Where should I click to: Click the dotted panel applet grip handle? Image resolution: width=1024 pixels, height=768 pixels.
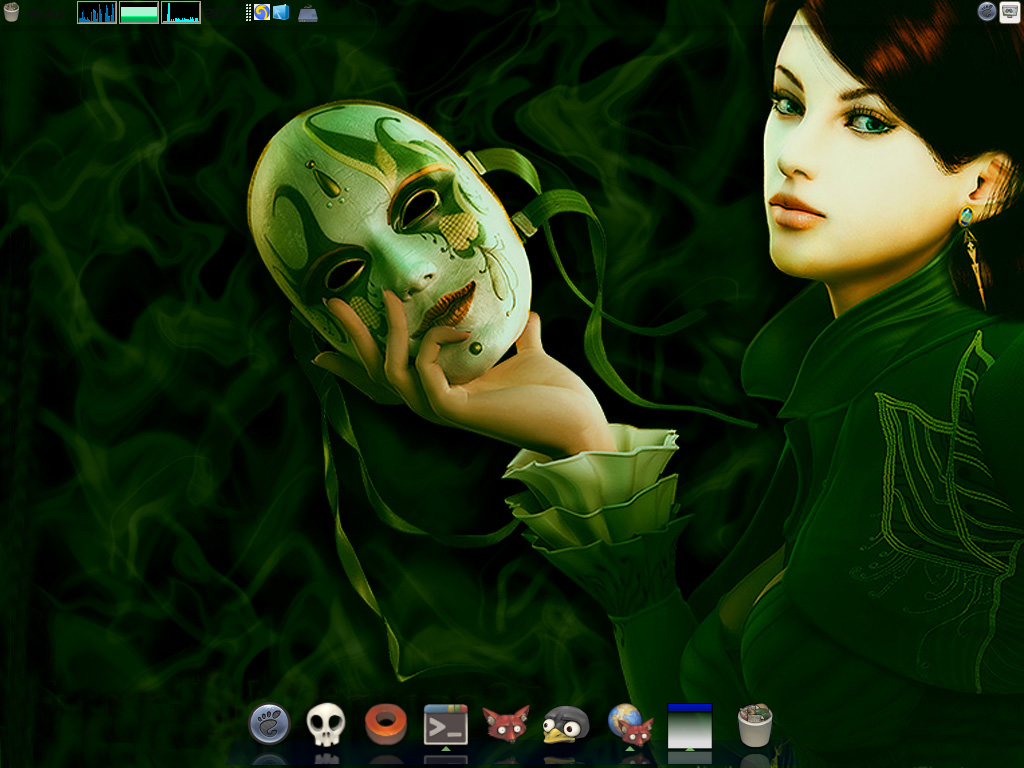tap(248, 12)
